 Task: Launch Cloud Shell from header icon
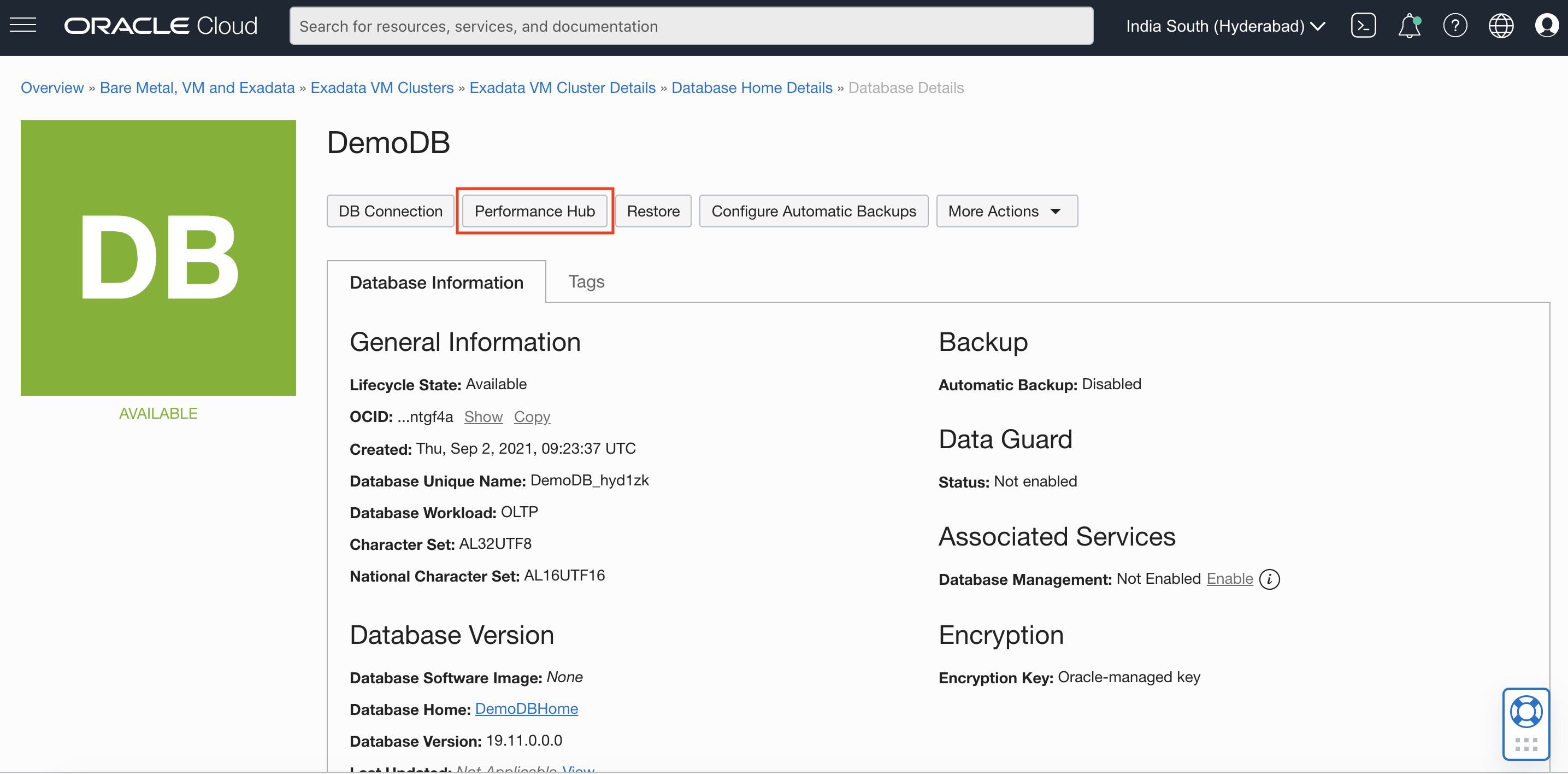pyautogui.click(x=1363, y=26)
